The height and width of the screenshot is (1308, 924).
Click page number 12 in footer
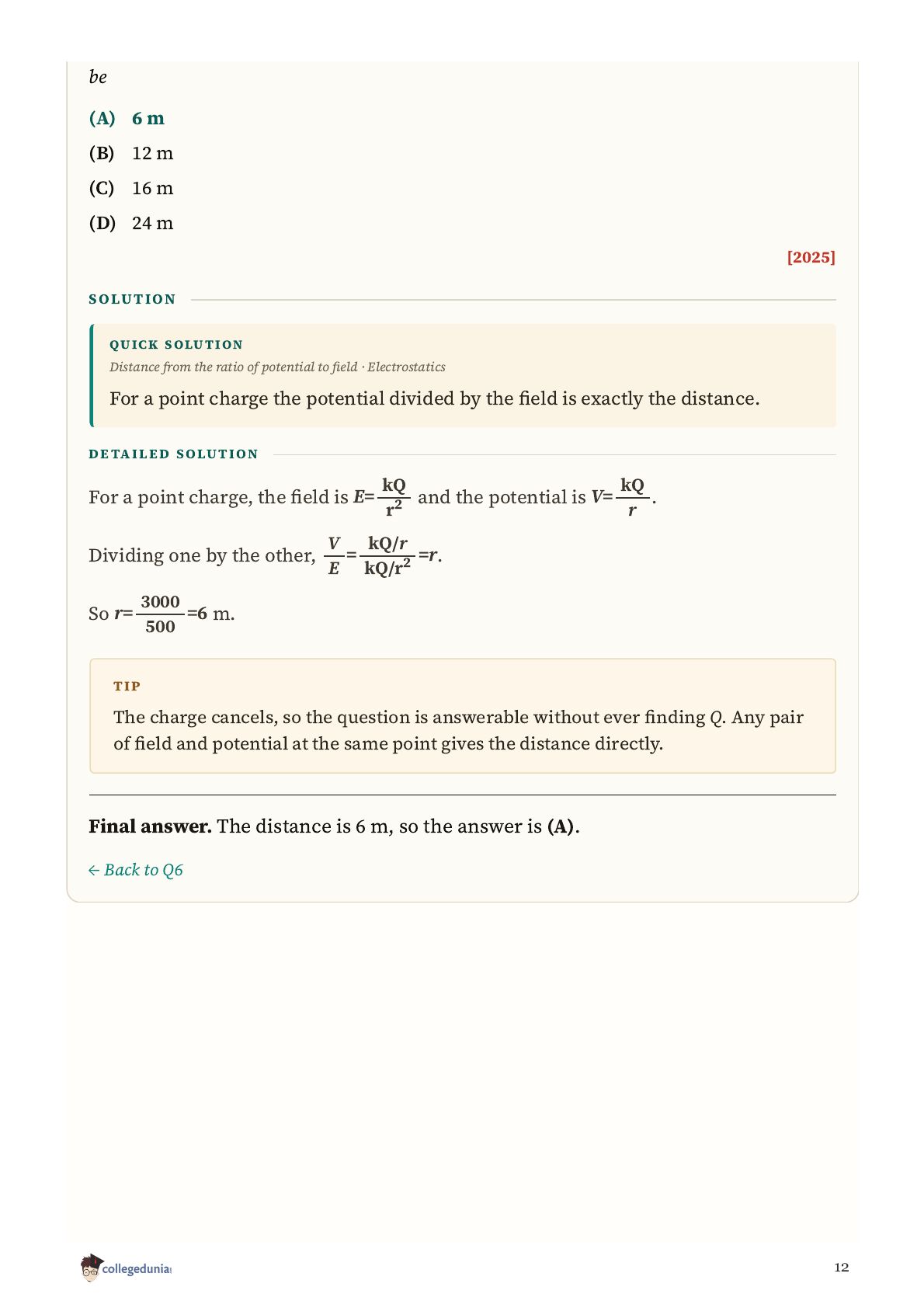[x=842, y=1268]
